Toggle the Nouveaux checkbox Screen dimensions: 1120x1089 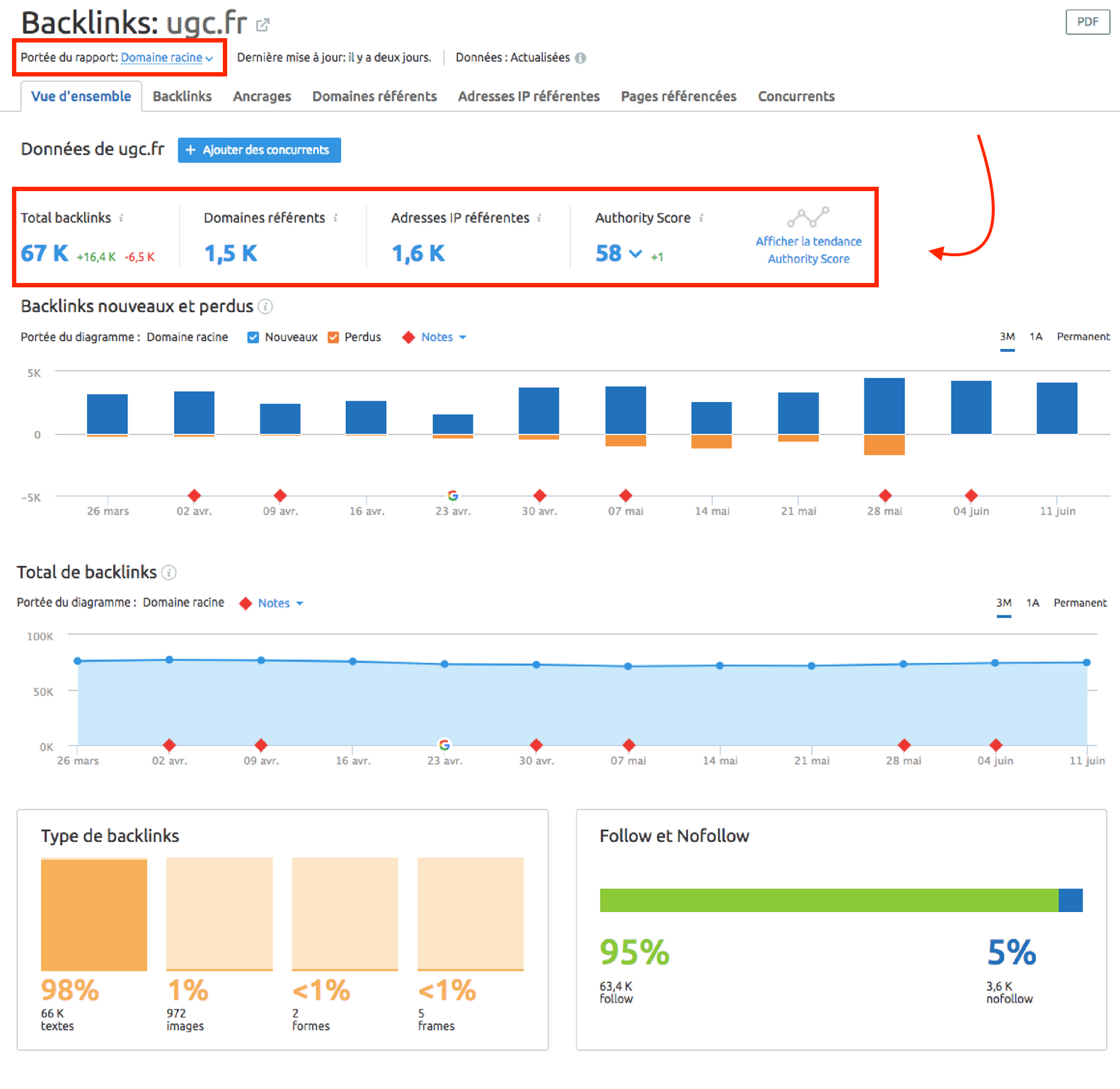253,338
